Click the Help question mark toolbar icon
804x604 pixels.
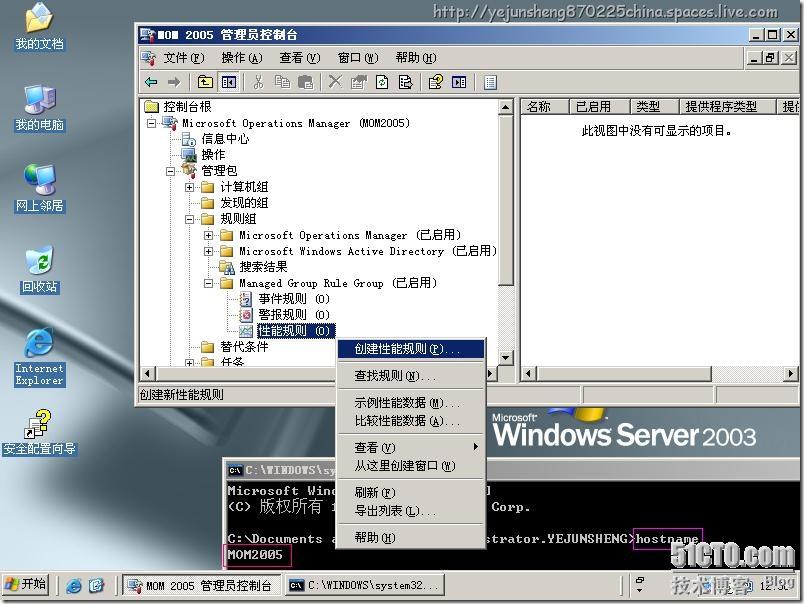click(x=435, y=82)
